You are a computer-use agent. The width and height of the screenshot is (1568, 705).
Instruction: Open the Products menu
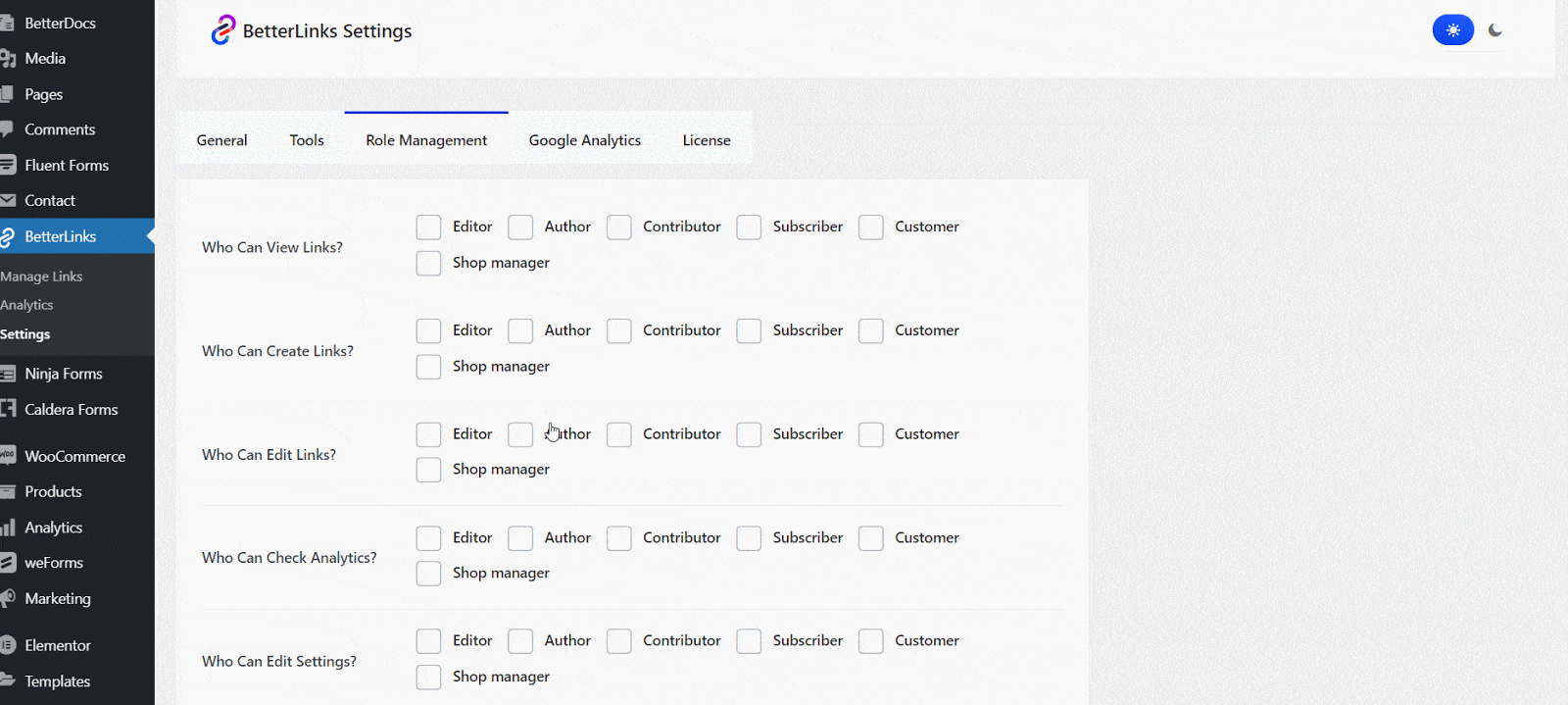coord(53,491)
